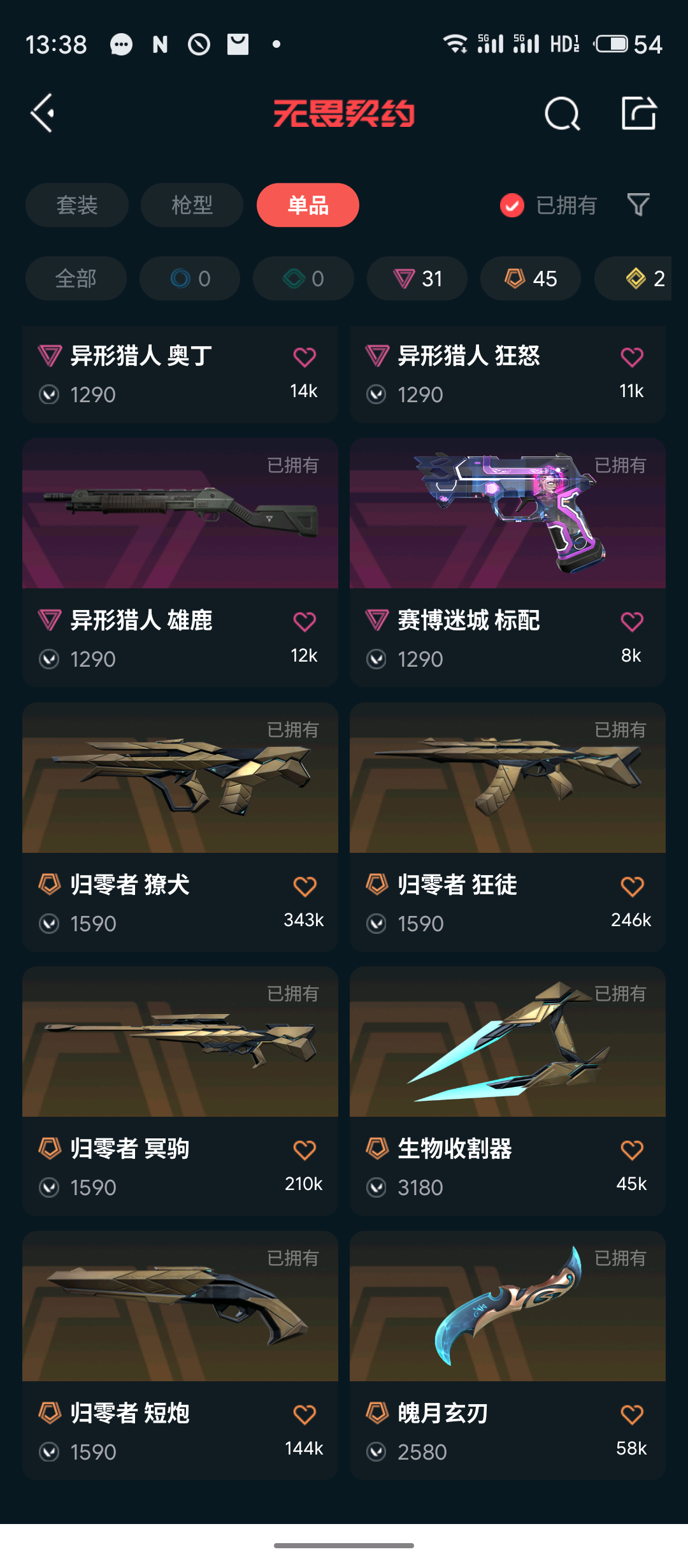Favorite 归零者 獠犬 with heart icon

pyautogui.click(x=305, y=886)
